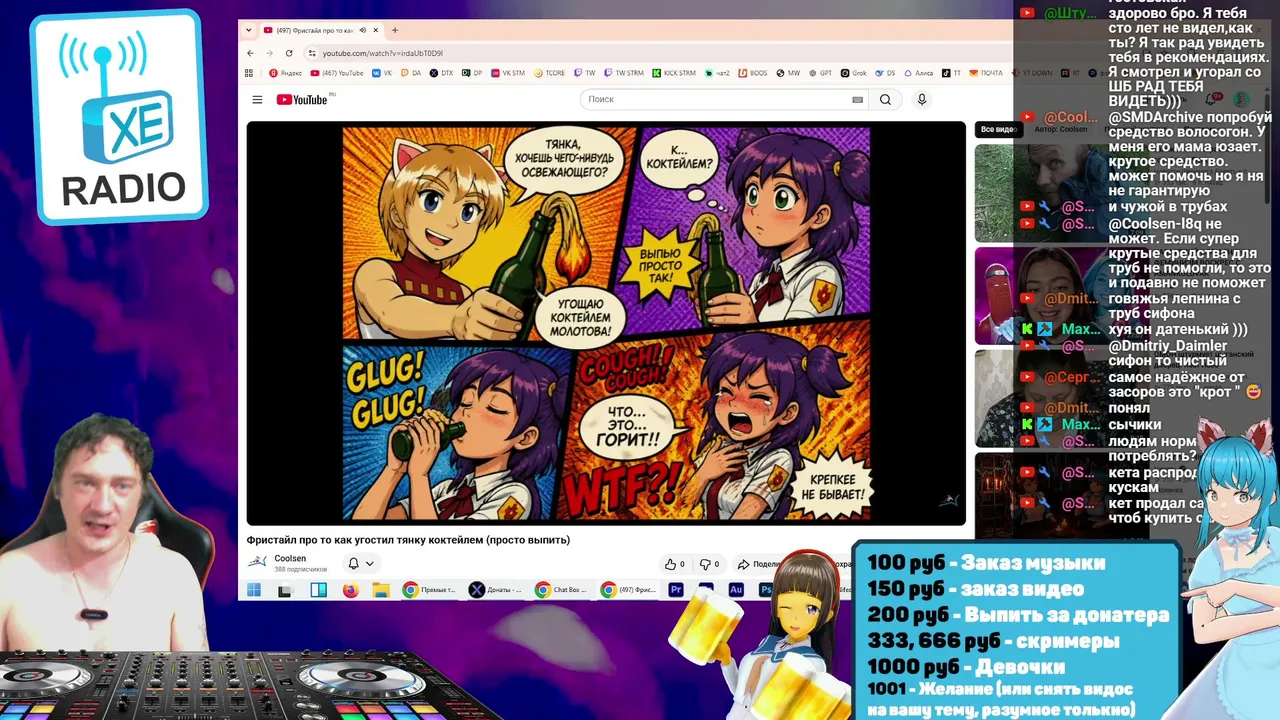
Task: Open the Chrome apps grid in bookmarks bar
Action: coord(250,73)
